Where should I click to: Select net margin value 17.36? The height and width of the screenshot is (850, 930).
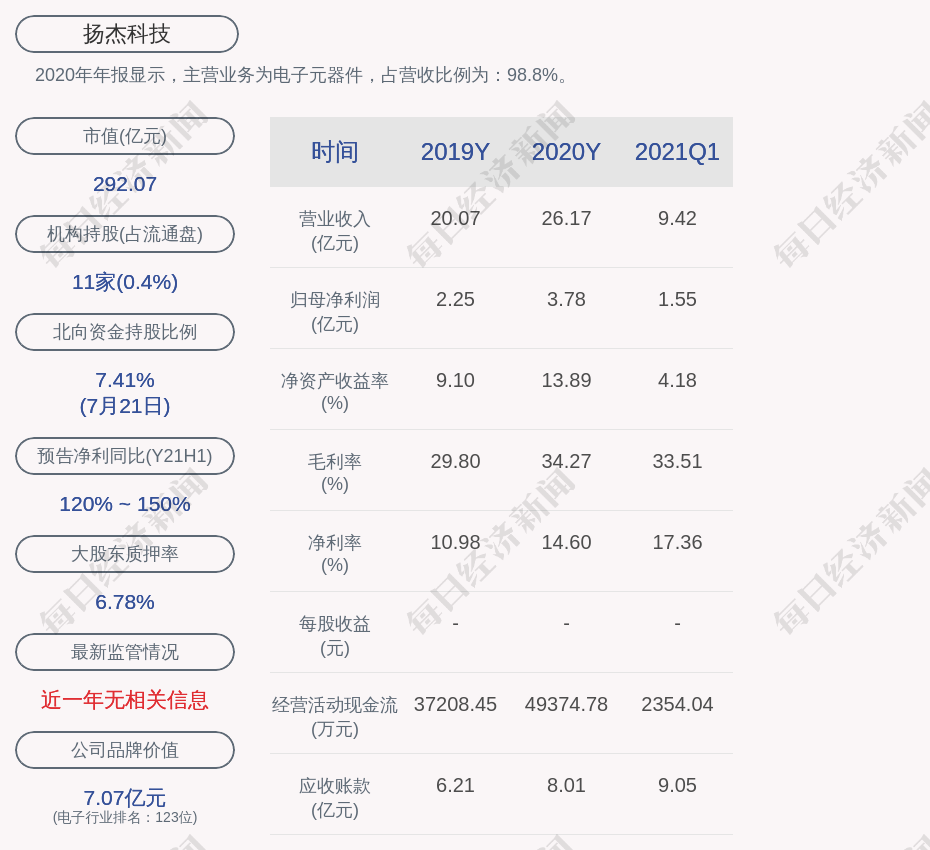click(x=677, y=542)
